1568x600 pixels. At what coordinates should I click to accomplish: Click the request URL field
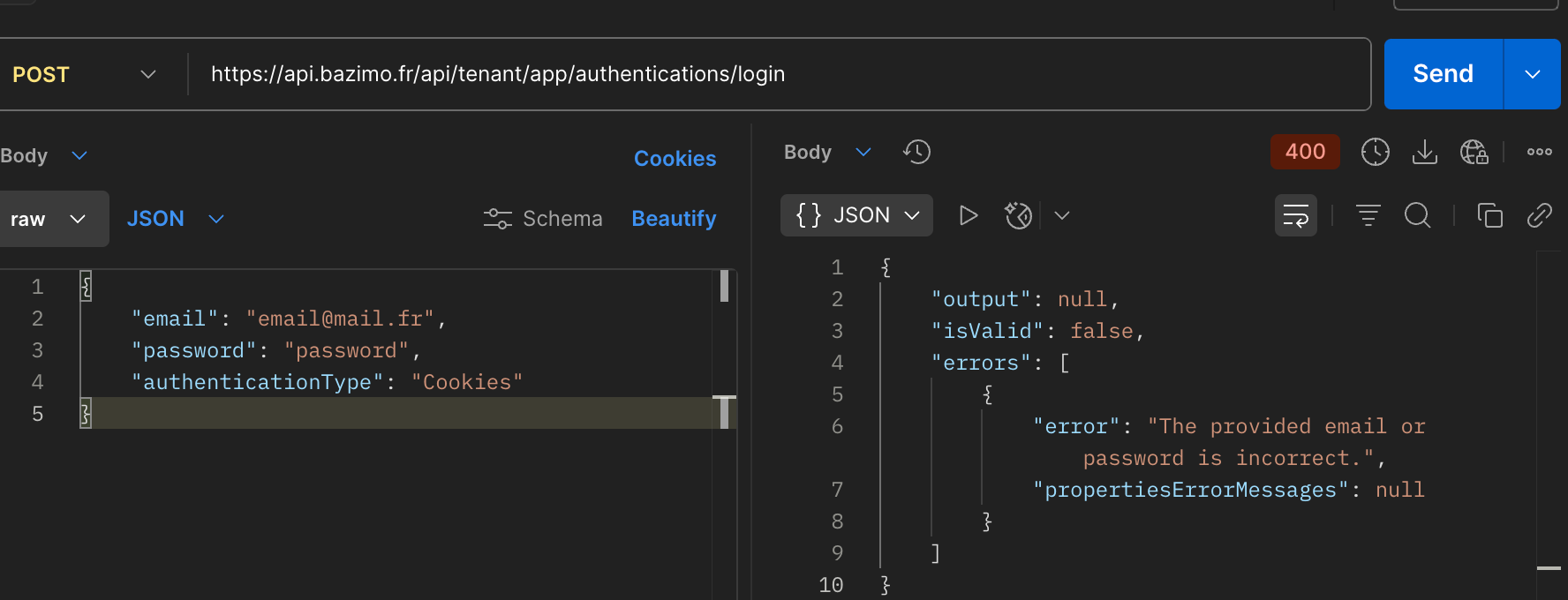[x=777, y=74]
